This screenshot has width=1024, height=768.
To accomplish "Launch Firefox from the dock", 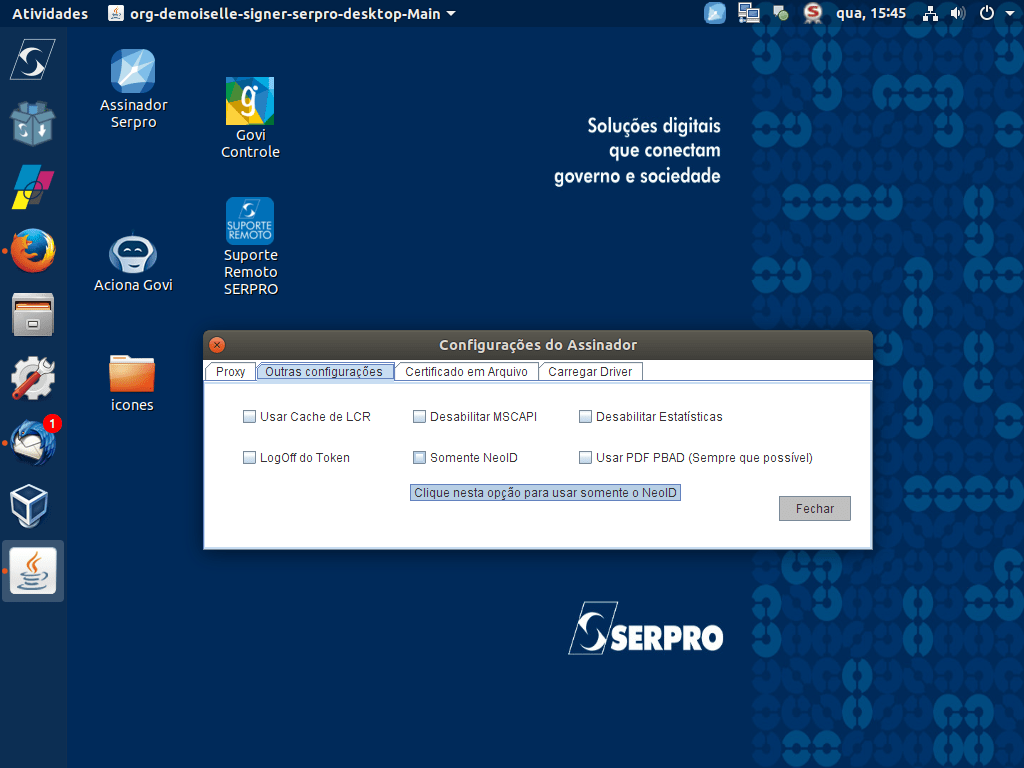I will pos(33,251).
